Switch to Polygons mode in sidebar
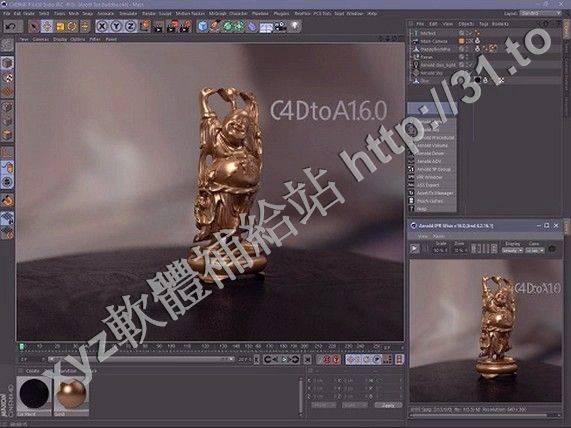The image size is (571, 428). [7, 135]
